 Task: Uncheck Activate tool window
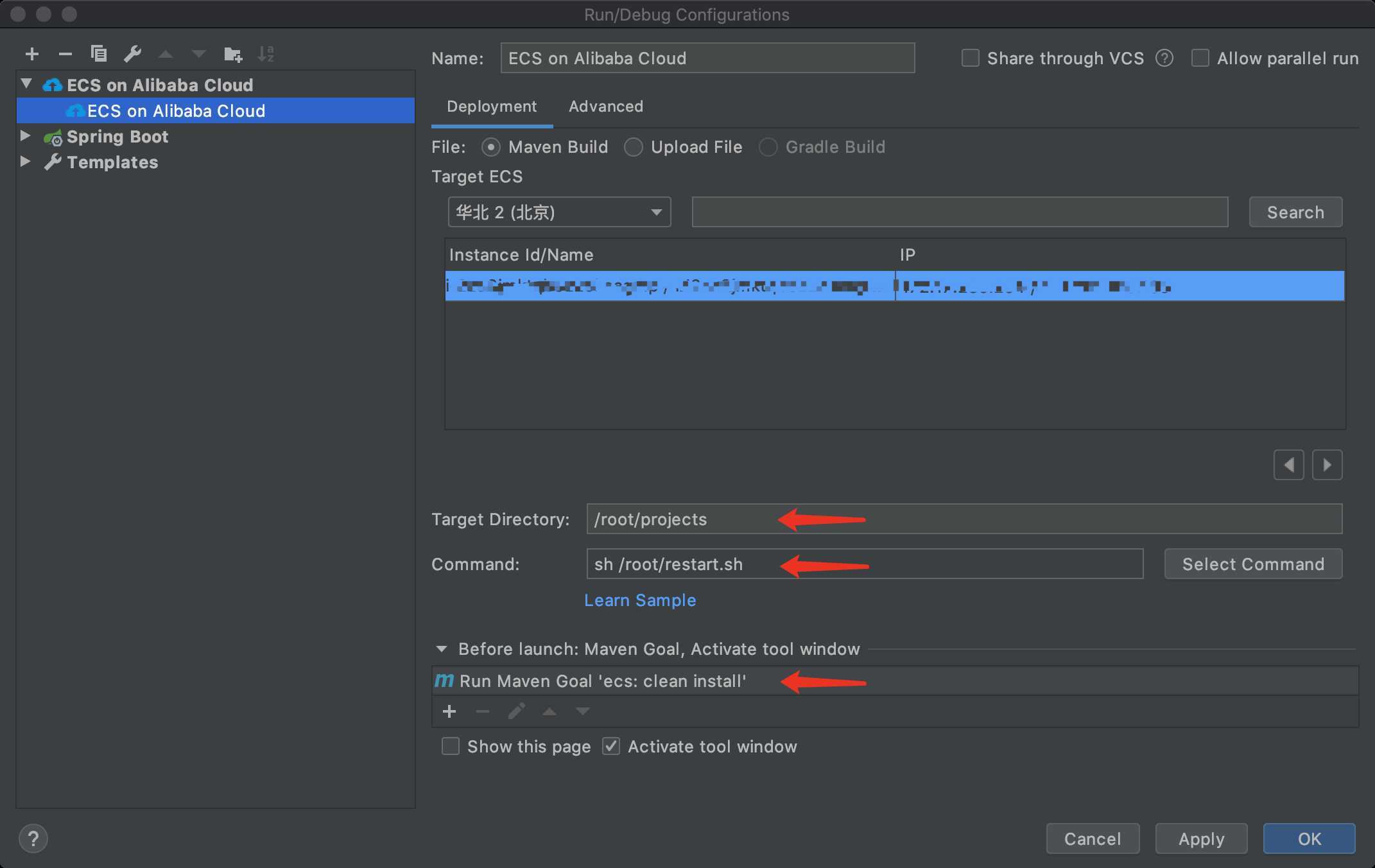pos(611,747)
